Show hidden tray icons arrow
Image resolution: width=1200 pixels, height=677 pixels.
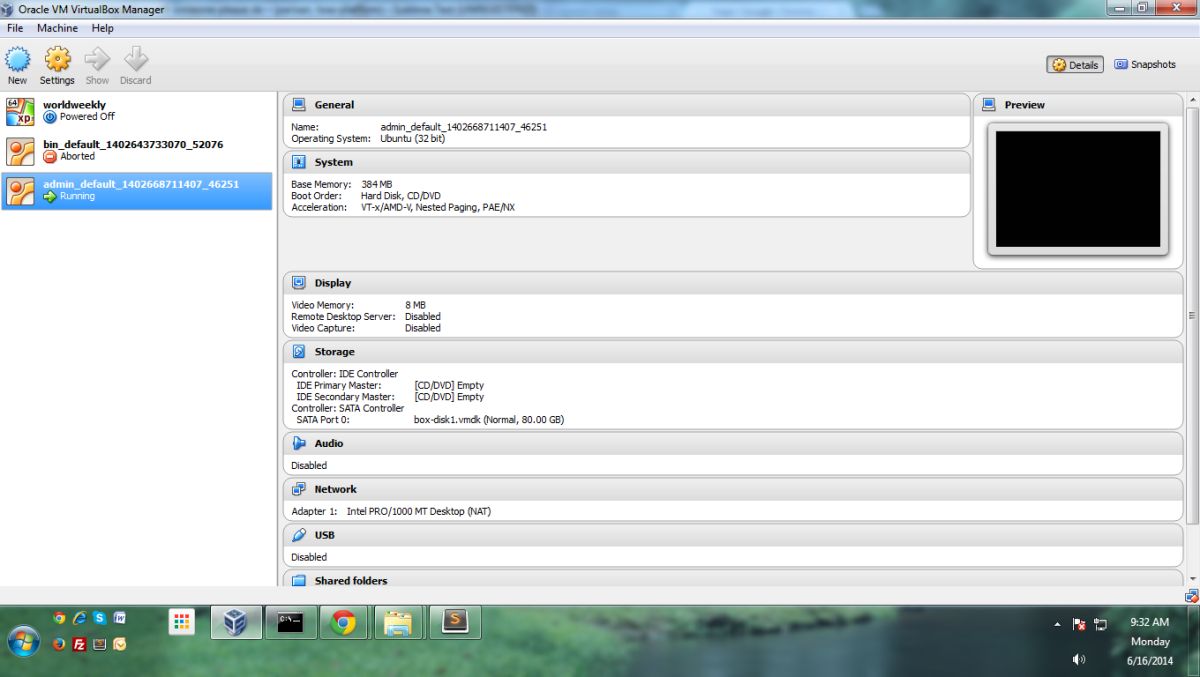(x=1057, y=624)
